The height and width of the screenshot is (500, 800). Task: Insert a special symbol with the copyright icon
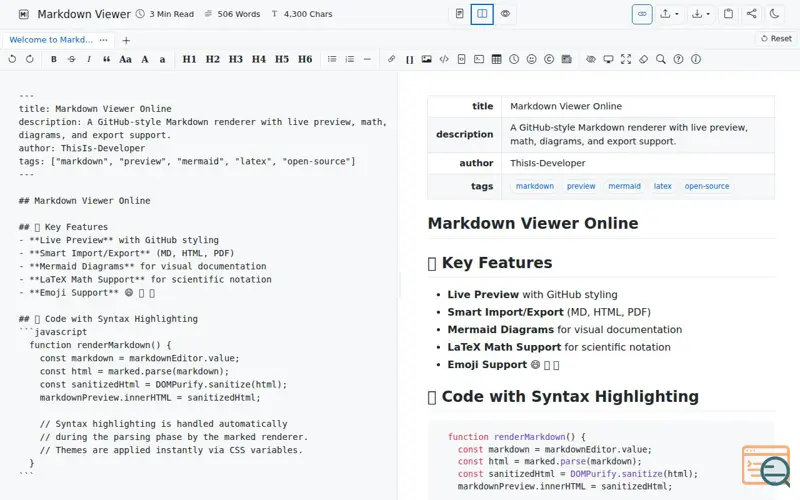coord(549,59)
